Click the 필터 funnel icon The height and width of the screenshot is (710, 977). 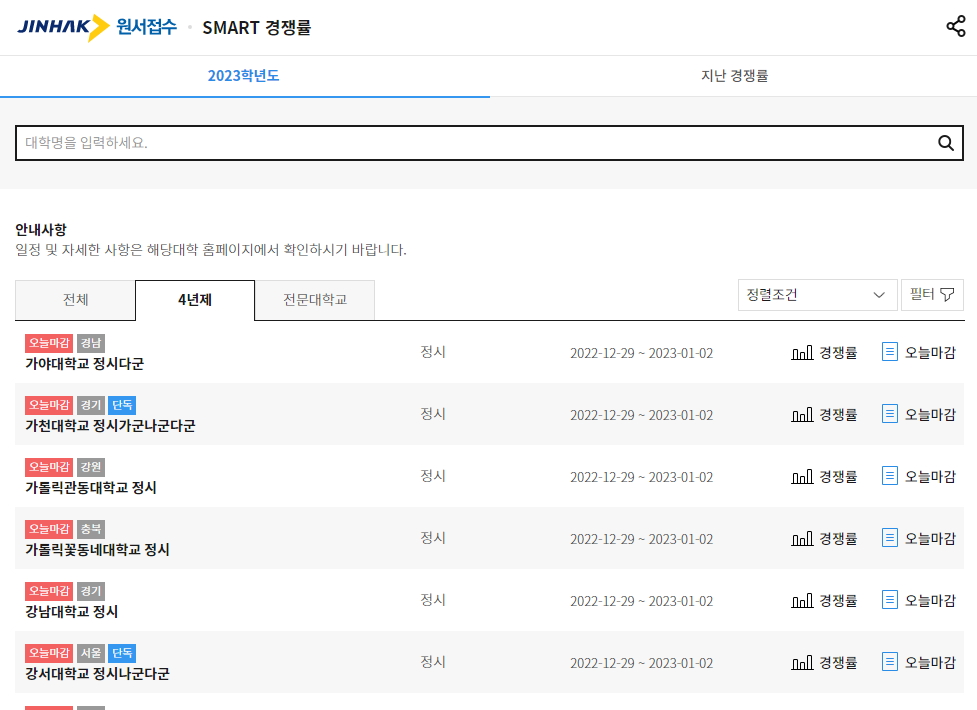pos(946,294)
